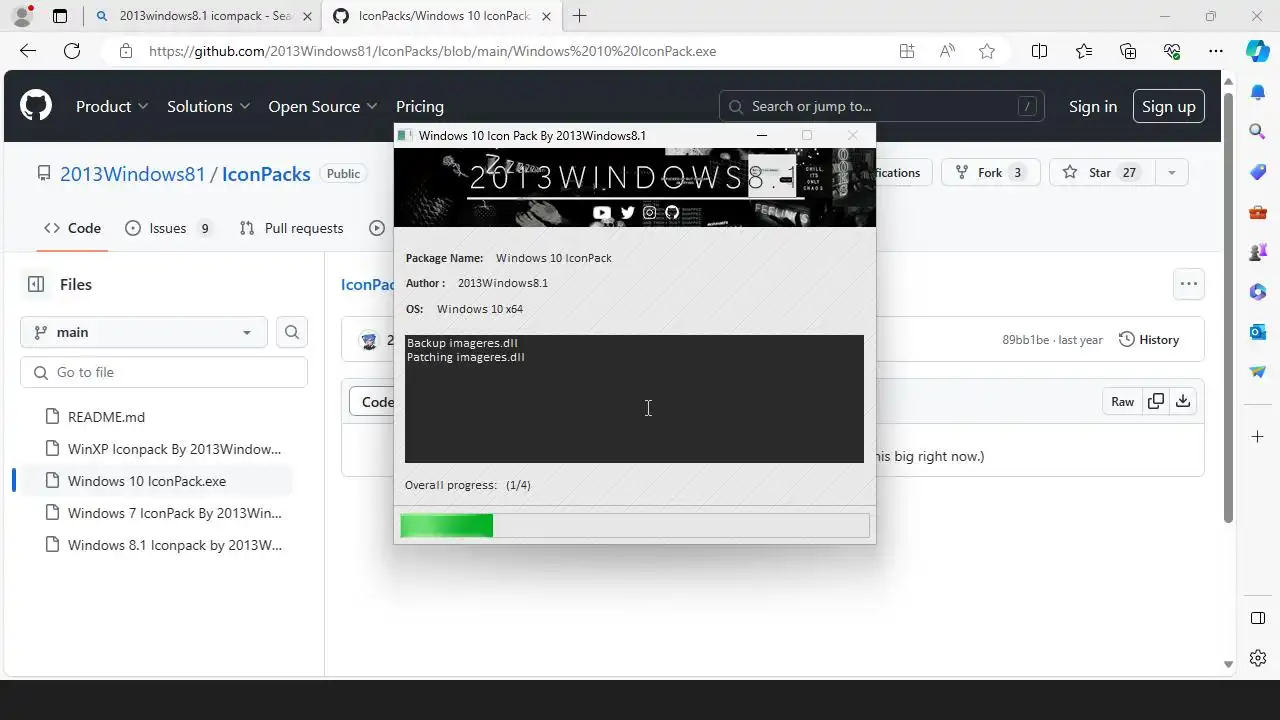Open the IconPacks repository link
The width and height of the screenshot is (1280, 720).
tap(266, 174)
